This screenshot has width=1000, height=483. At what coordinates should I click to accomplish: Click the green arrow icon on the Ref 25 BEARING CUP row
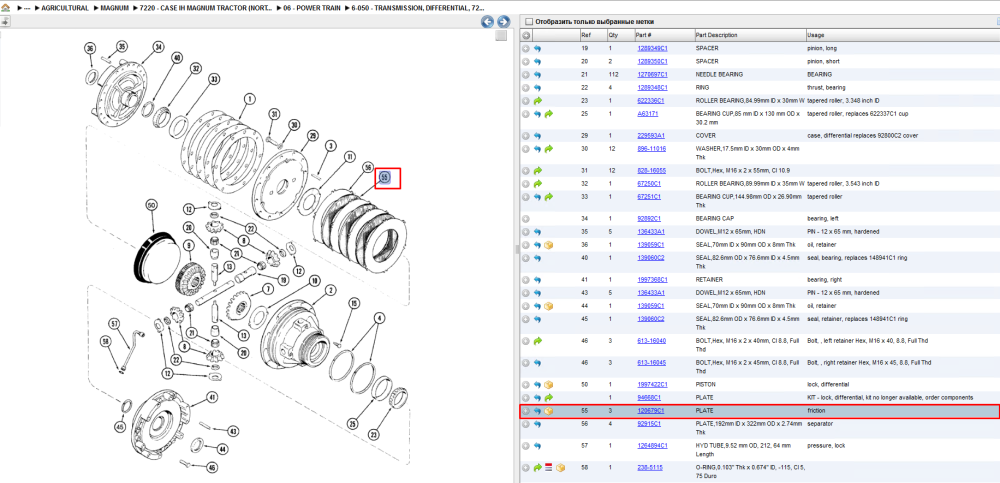click(548, 114)
